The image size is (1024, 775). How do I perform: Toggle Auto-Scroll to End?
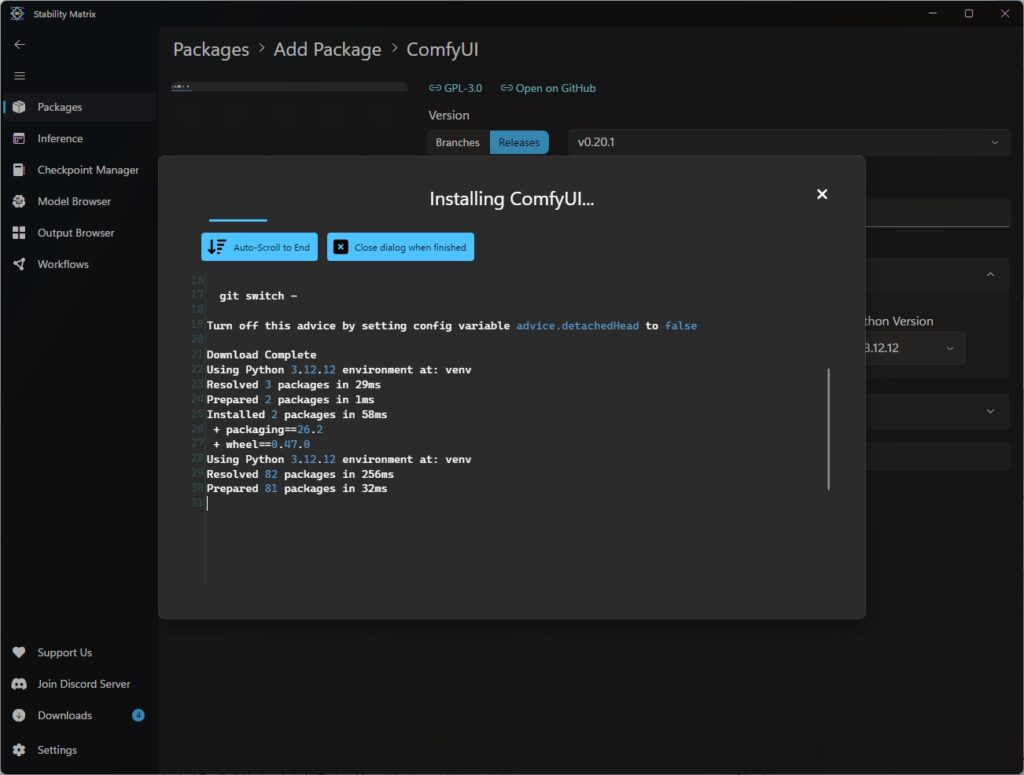(259, 247)
